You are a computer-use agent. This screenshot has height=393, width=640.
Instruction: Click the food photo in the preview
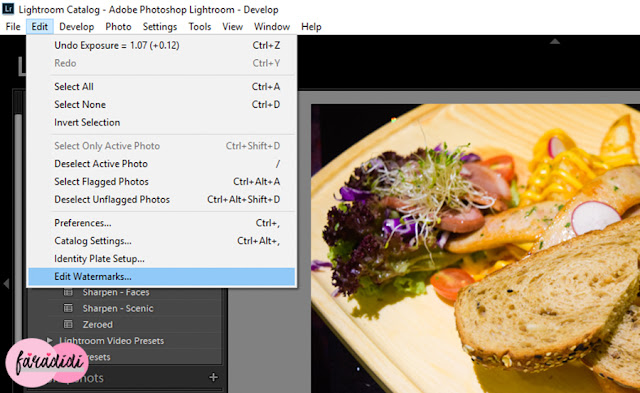pos(476,248)
